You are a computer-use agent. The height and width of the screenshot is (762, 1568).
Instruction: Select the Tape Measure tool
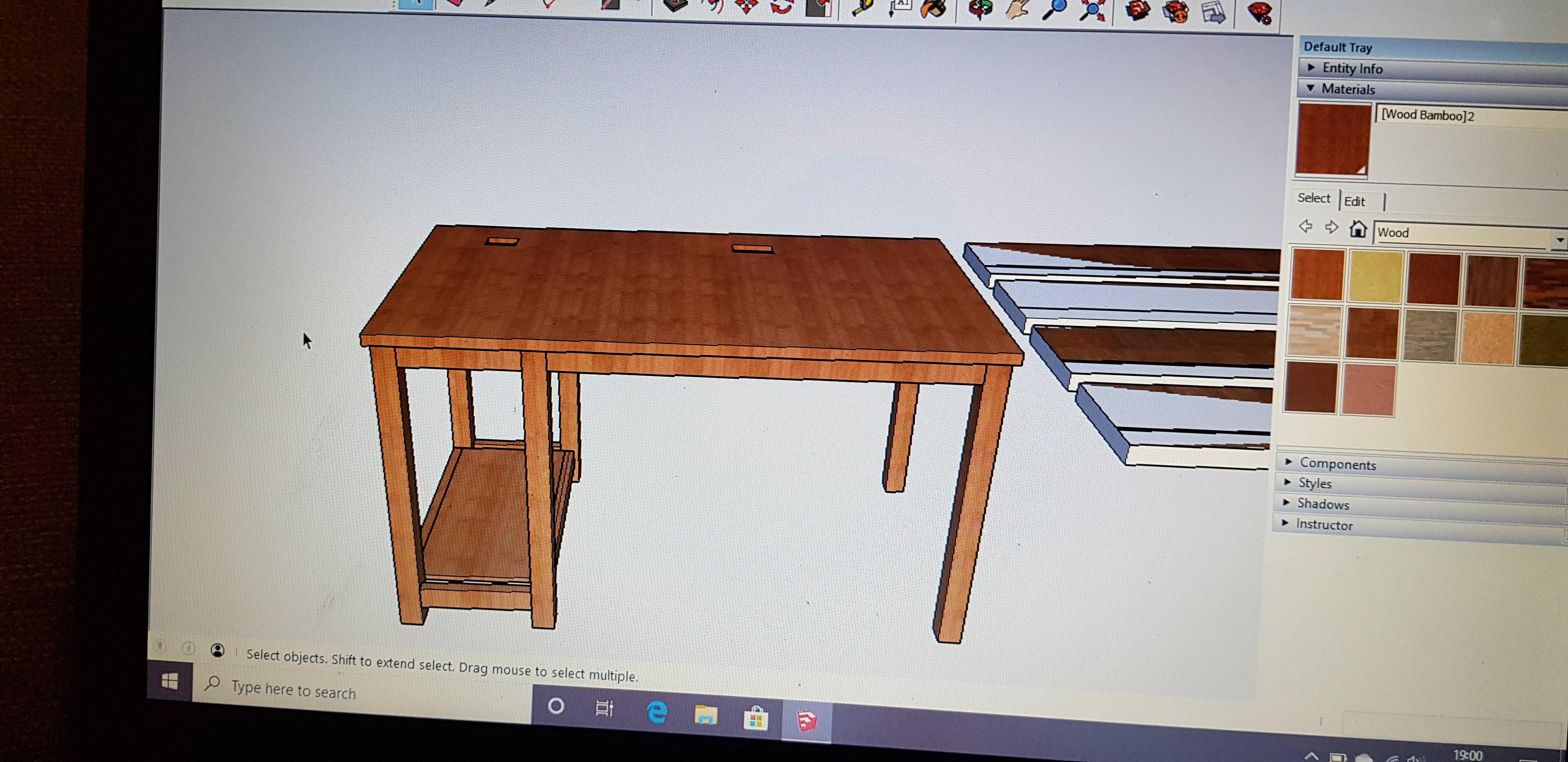tap(862, 7)
